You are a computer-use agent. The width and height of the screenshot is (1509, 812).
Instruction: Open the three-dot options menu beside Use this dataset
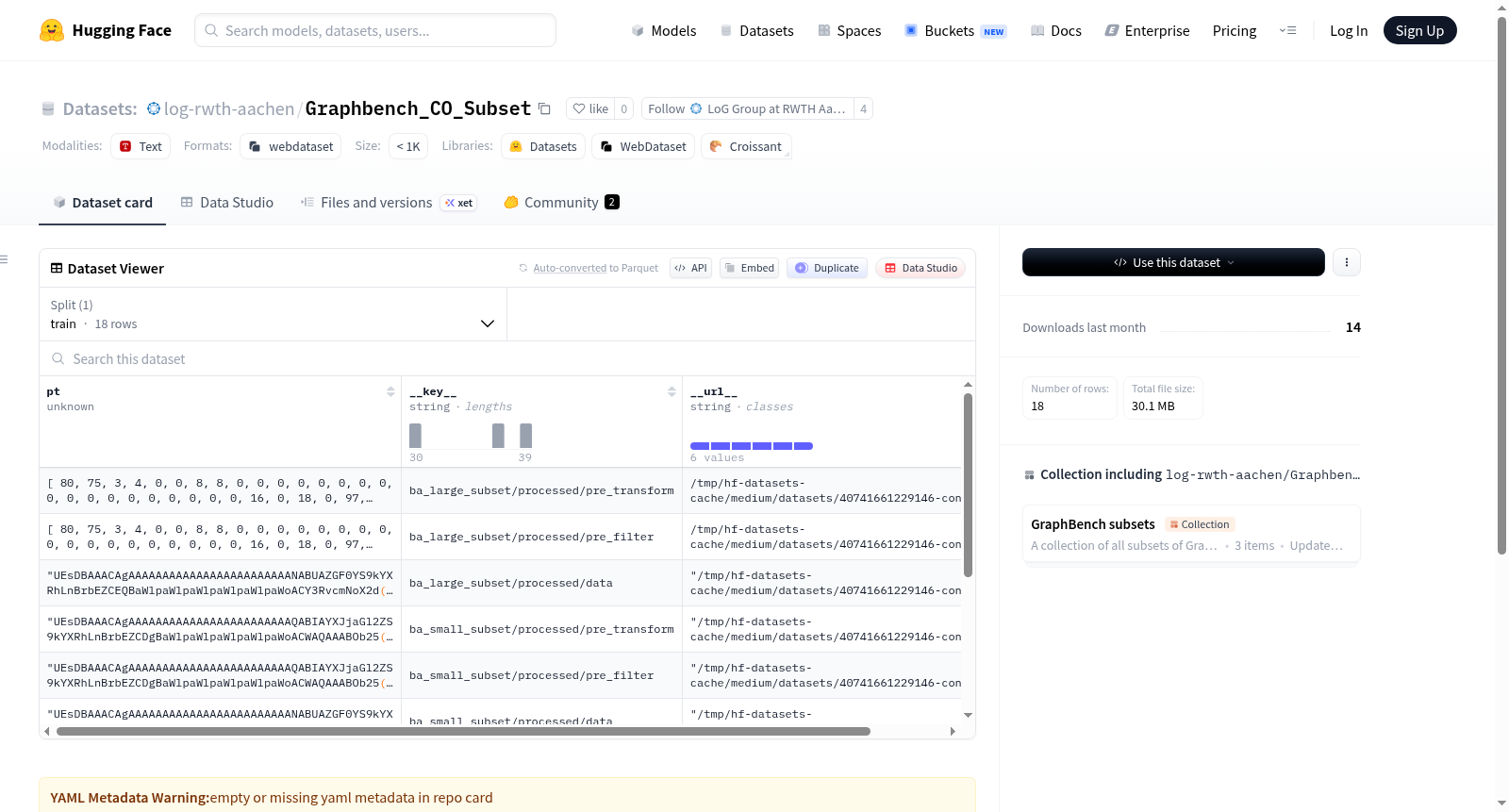pos(1347,262)
